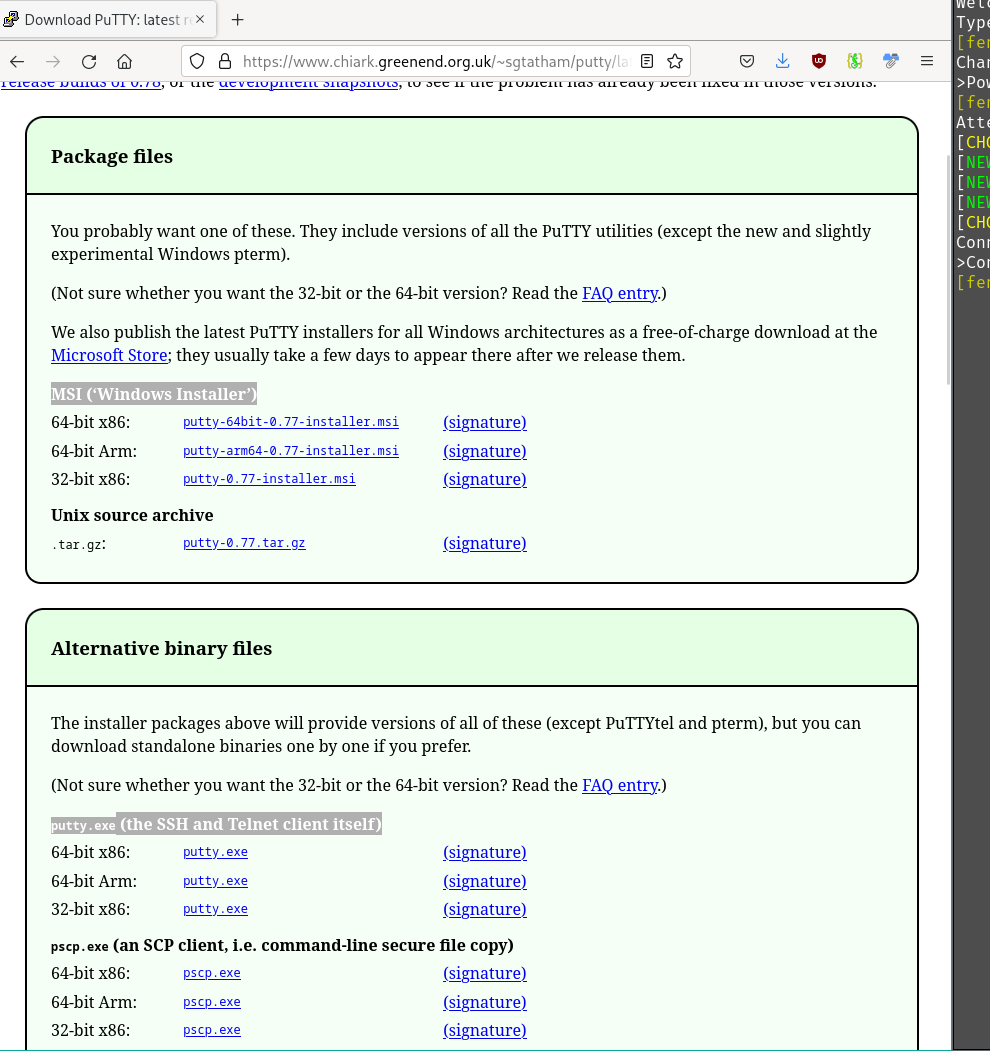This screenshot has height=1051, width=990.
Task: Click the page vertical scrollbar thumb
Action: 948,269
